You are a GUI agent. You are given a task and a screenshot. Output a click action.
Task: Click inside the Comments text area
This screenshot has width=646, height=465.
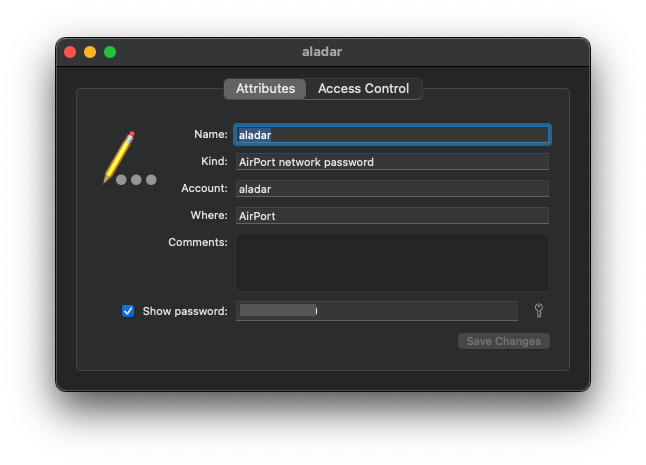(391, 262)
